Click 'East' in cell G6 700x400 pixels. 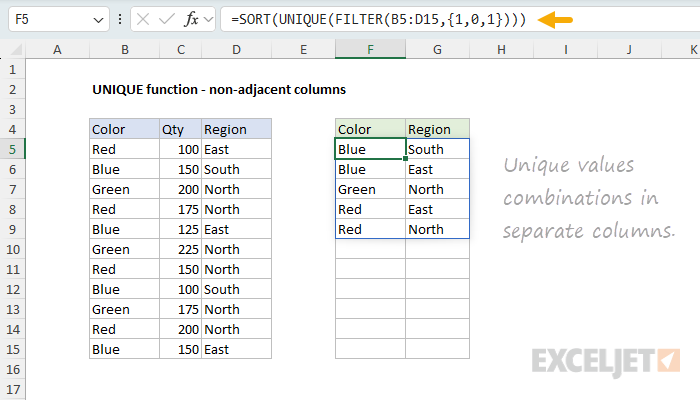pyautogui.click(x=438, y=169)
